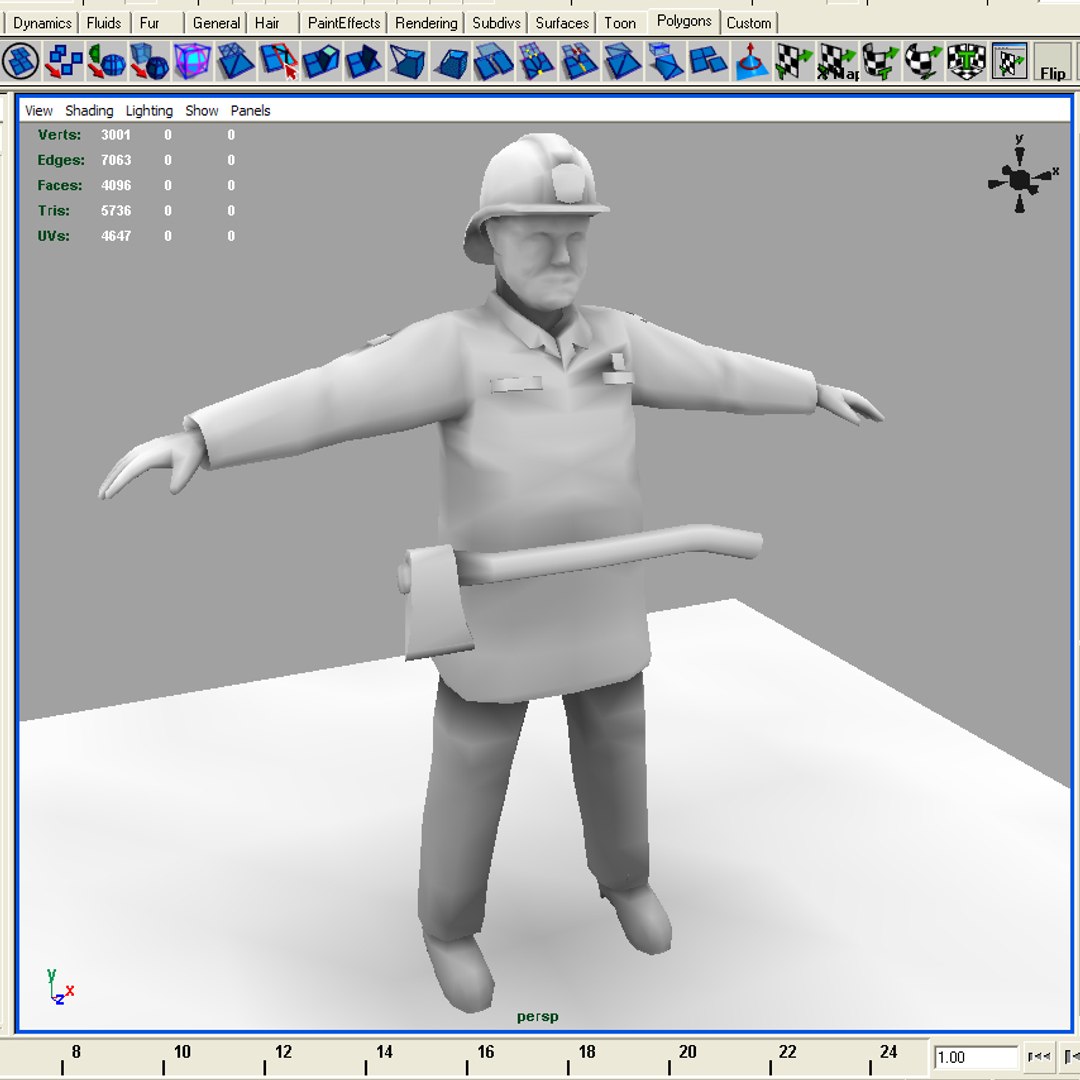Click the Separate polygons shelf icon
This screenshot has width=1080, height=1080.
[707, 61]
